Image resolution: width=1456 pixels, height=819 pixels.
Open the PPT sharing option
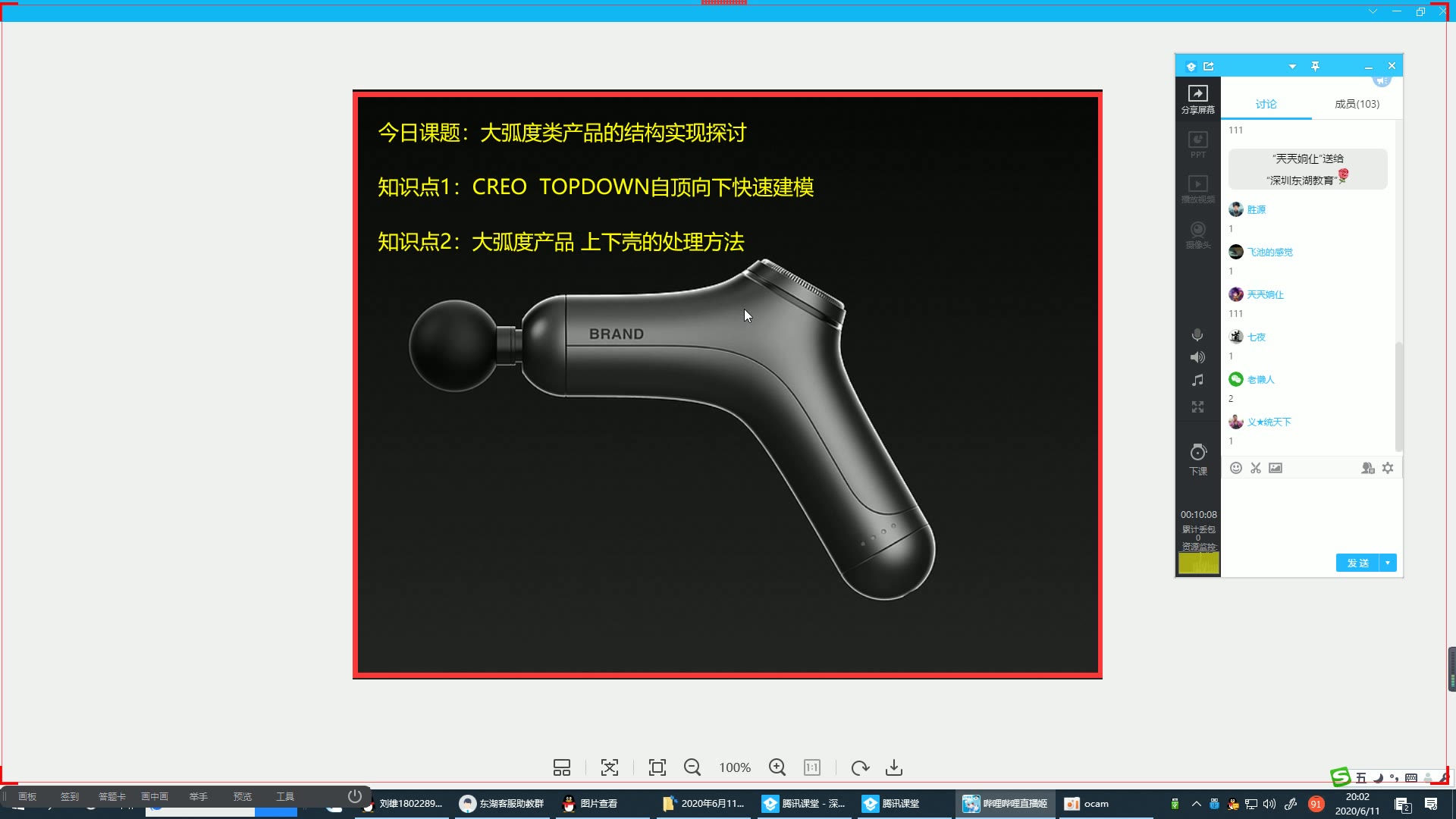1197,144
